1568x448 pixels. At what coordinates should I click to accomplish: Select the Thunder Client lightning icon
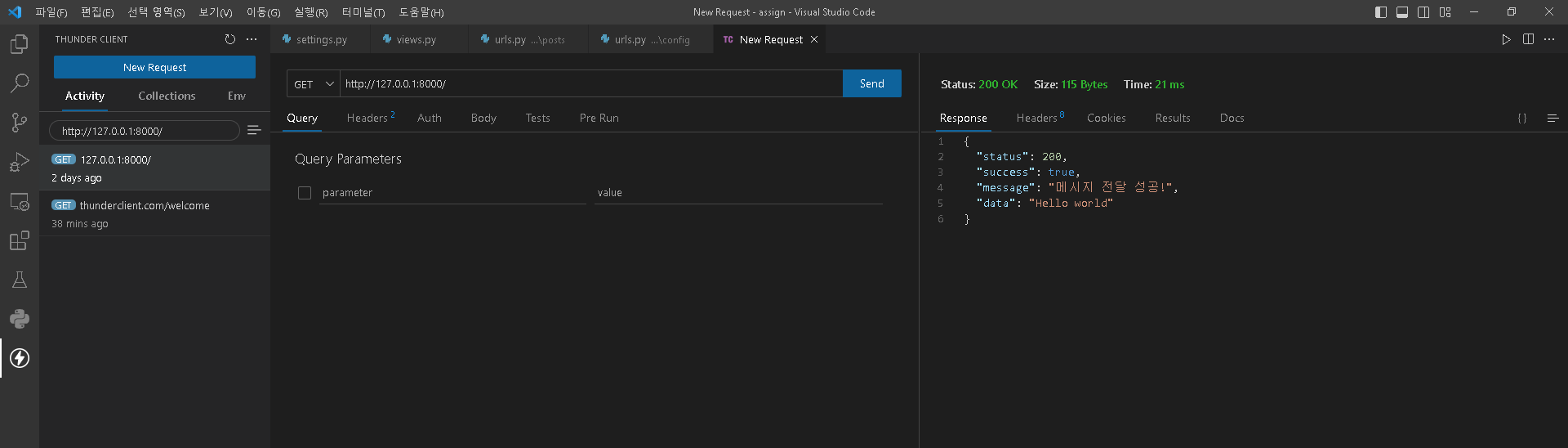click(20, 358)
